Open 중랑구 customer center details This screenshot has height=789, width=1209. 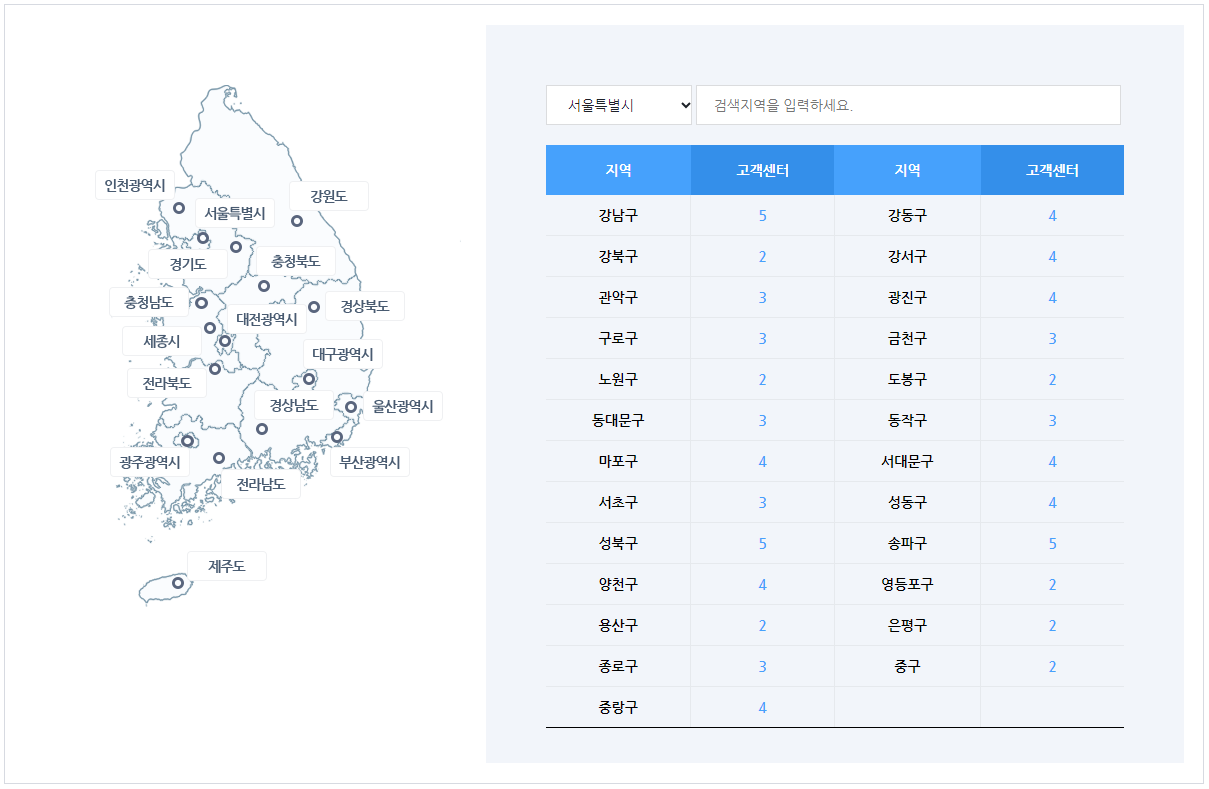point(762,707)
